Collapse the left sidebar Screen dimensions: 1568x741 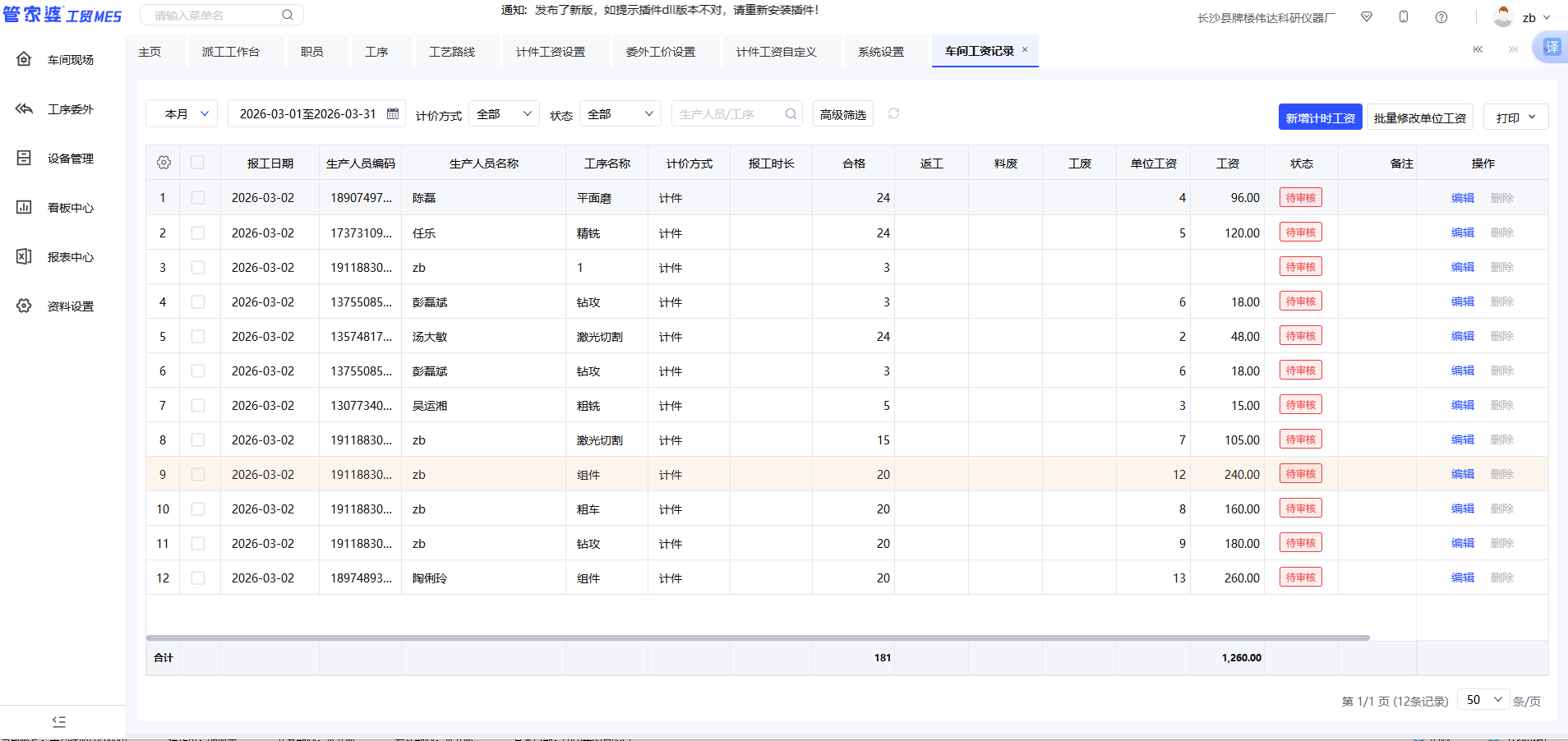click(58, 721)
